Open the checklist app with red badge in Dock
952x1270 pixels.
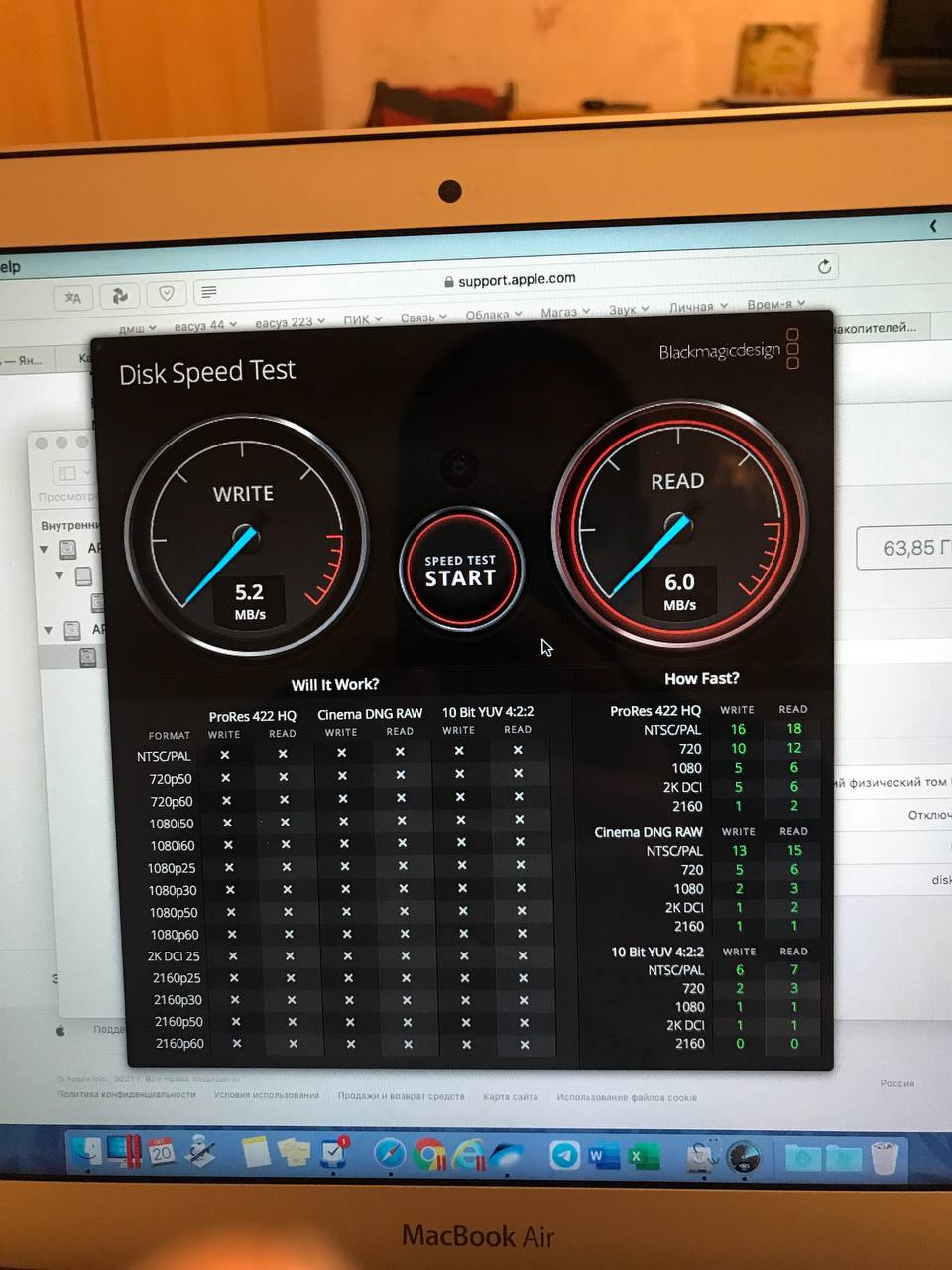point(333,1152)
